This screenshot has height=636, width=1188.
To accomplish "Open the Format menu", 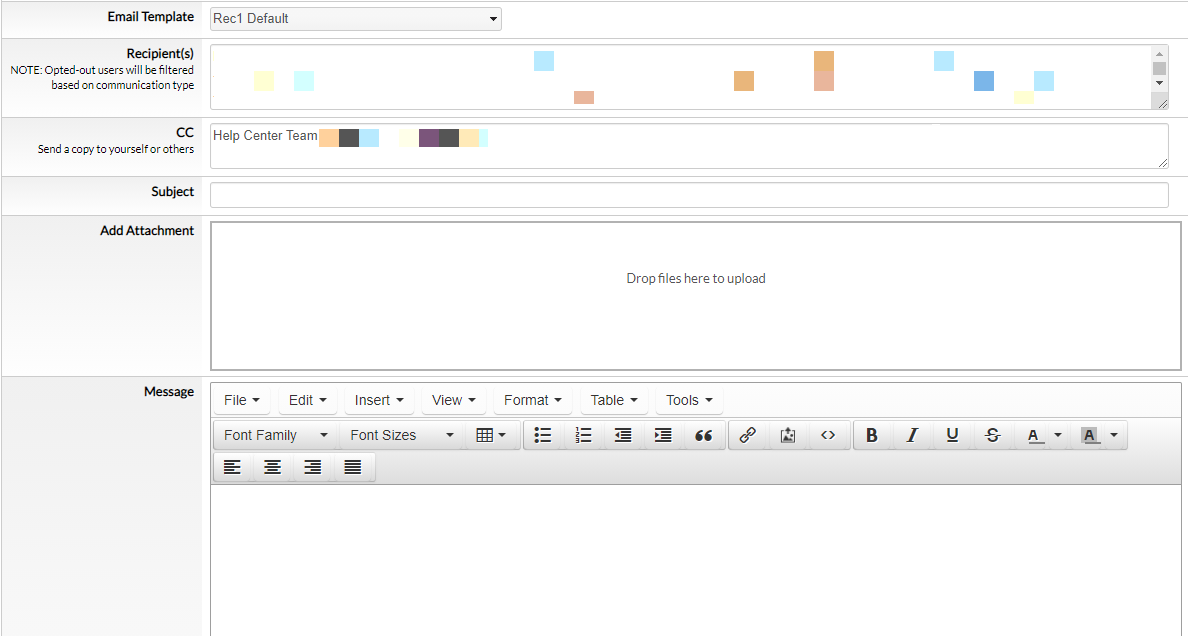I will tap(533, 400).
